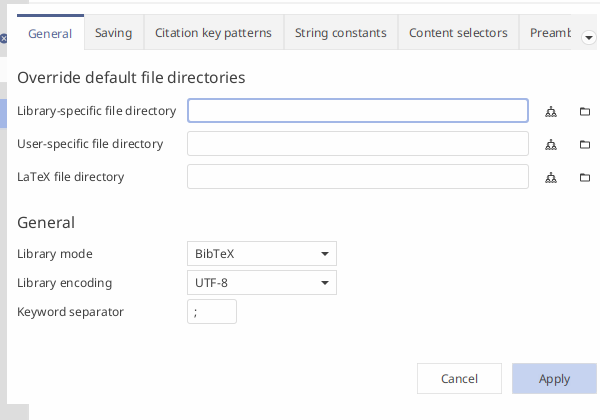Browse folder for User-specific file directory

[x=585, y=144]
